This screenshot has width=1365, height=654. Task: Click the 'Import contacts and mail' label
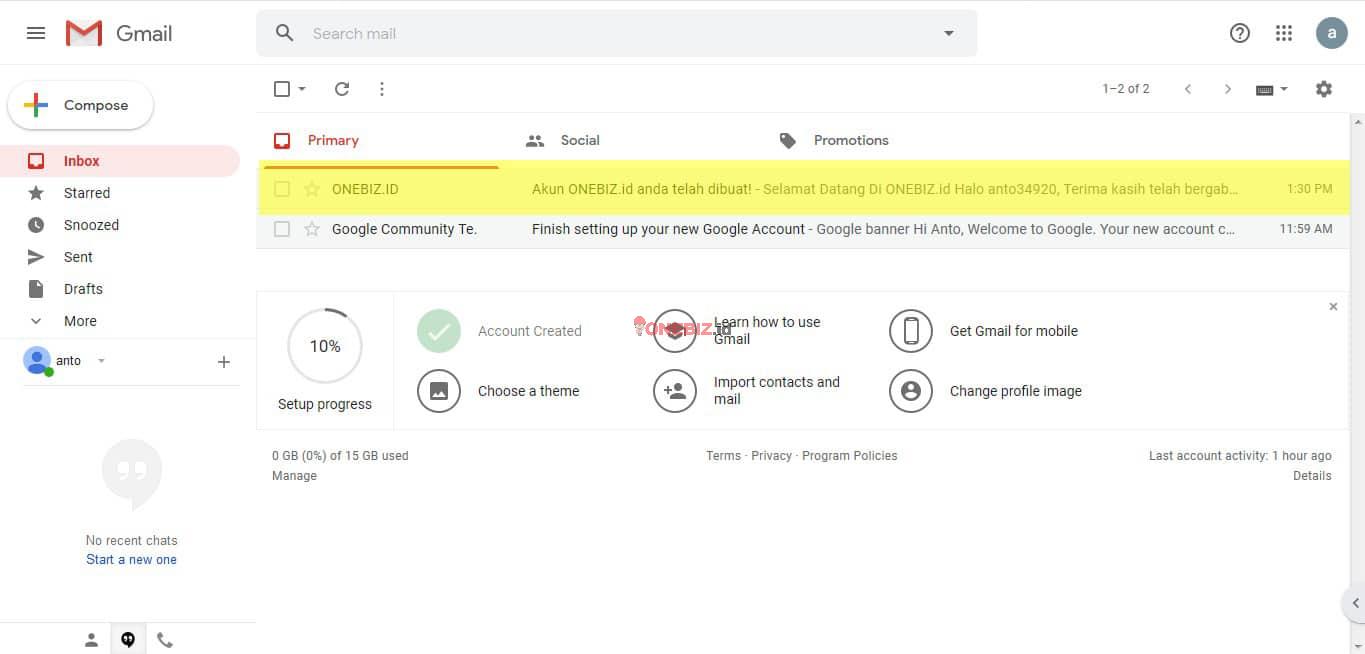(x=777, y=391)
